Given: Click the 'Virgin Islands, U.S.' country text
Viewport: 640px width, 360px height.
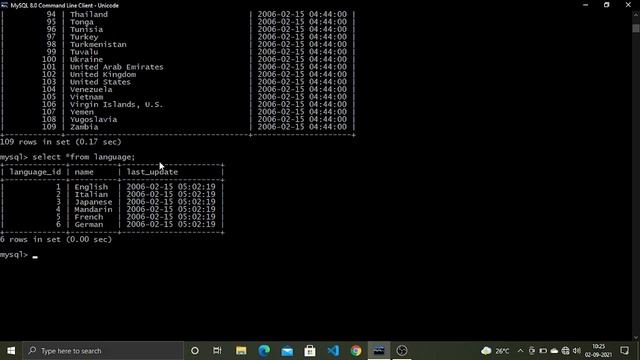Looking at the screenshot, I should click(116, 104).
